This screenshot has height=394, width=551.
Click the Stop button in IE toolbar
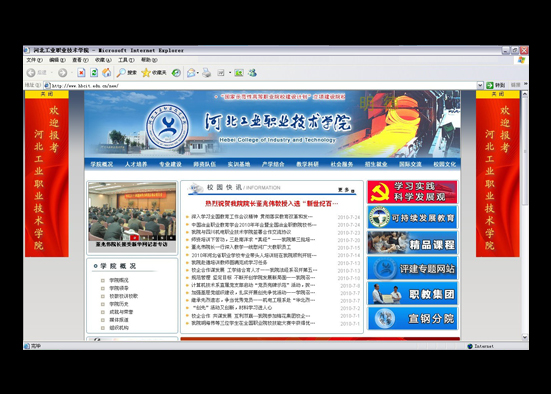(81, 73)
